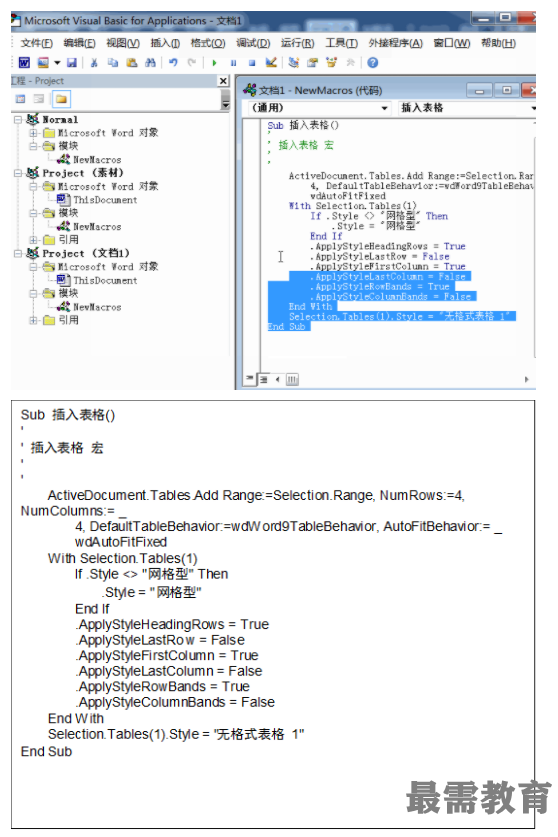Image resolution: width=558 pixels, height=837 pixels.
Task: Open Help with the blue question mark icon
Action: pyautogui.click(x=373, y=62)
